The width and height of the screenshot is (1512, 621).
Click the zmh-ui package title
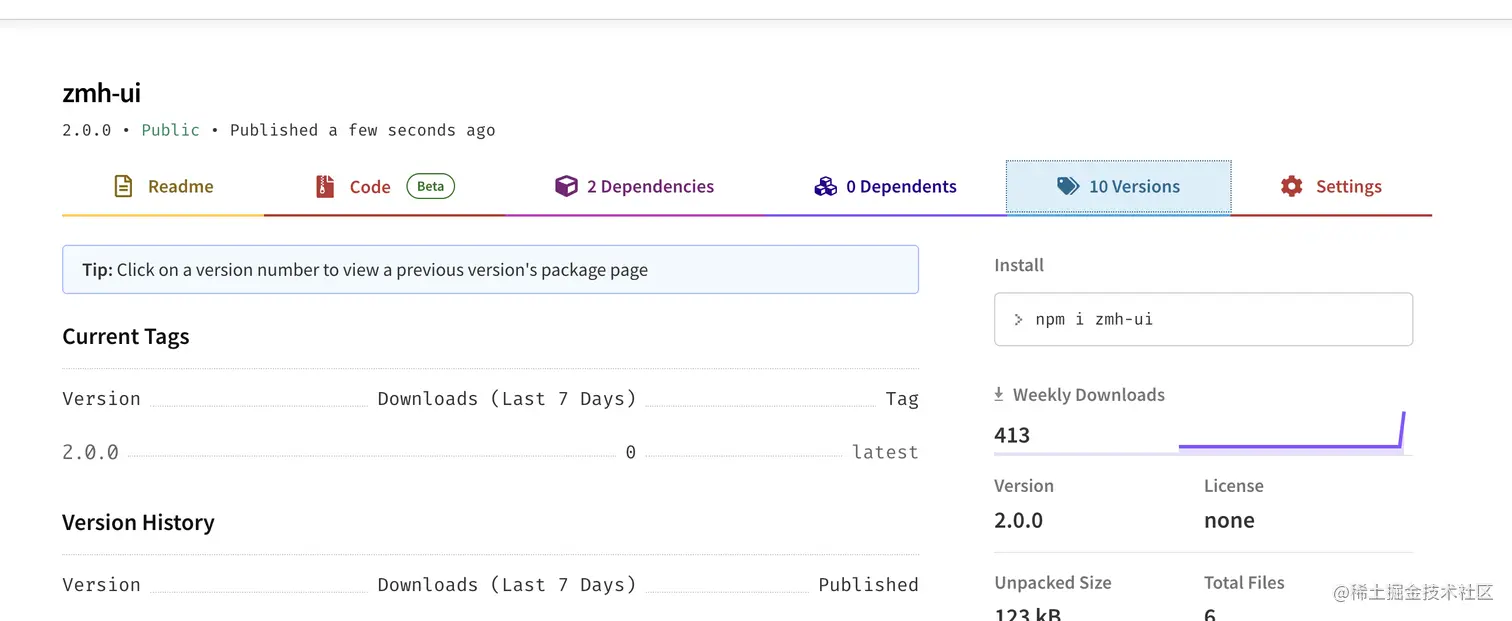click(x=102, y=93)
